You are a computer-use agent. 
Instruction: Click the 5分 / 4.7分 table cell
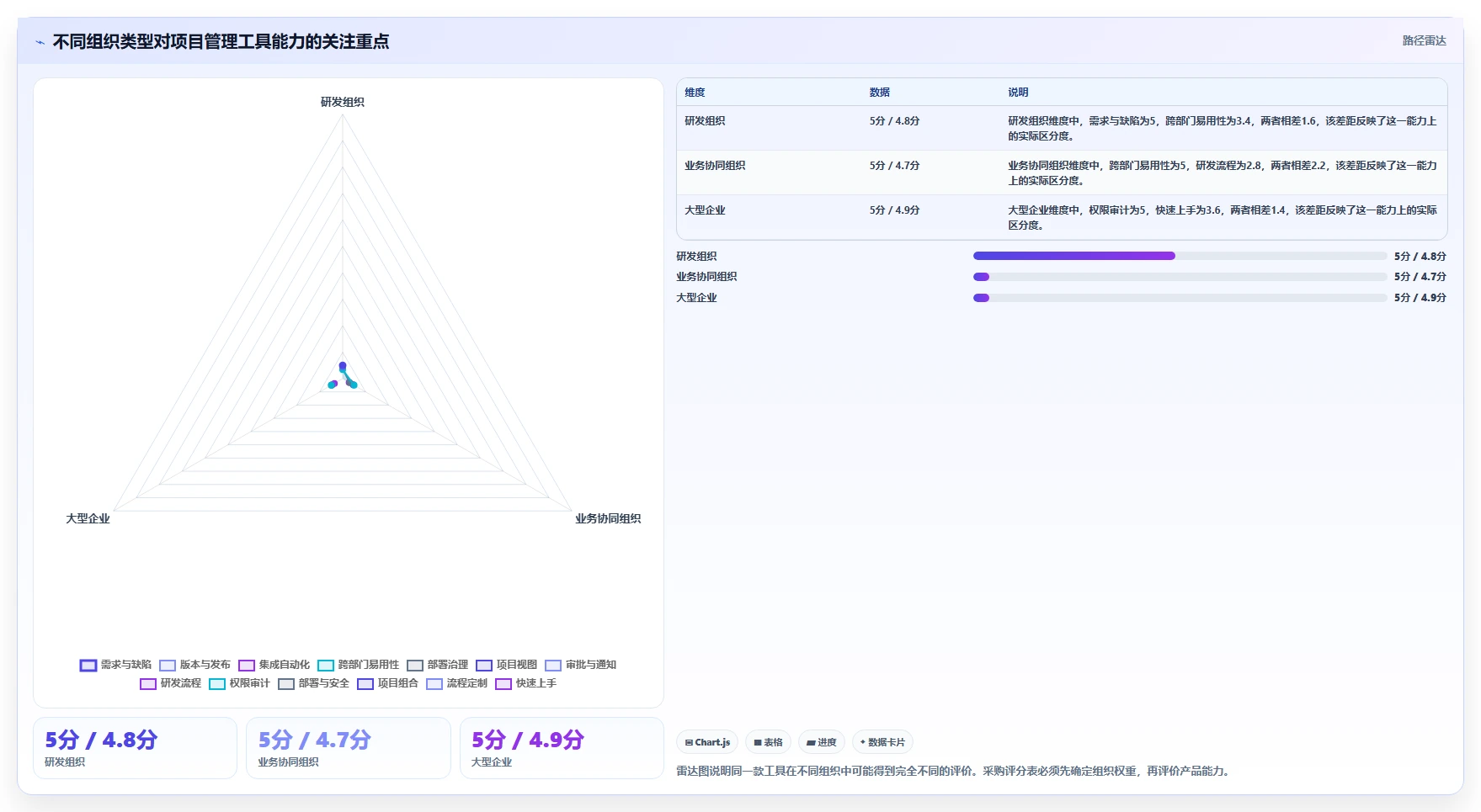pyautogui.click(x=931, y=172)
